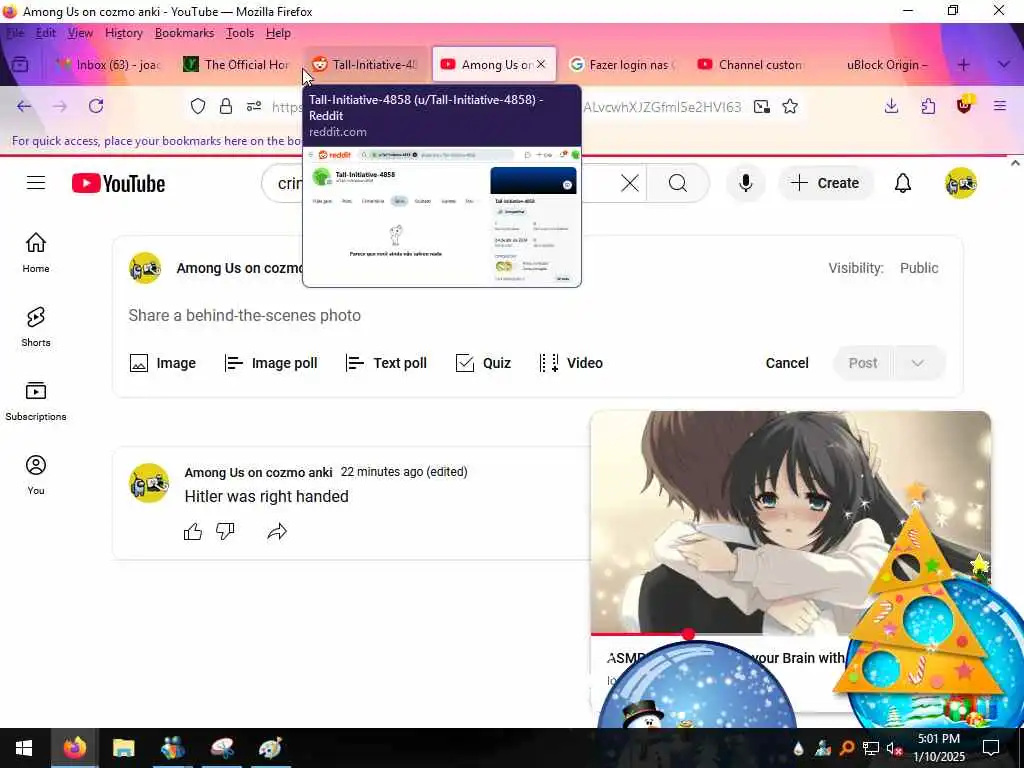
Task: Click the post text field placeholder
Action: pos(244,315)
